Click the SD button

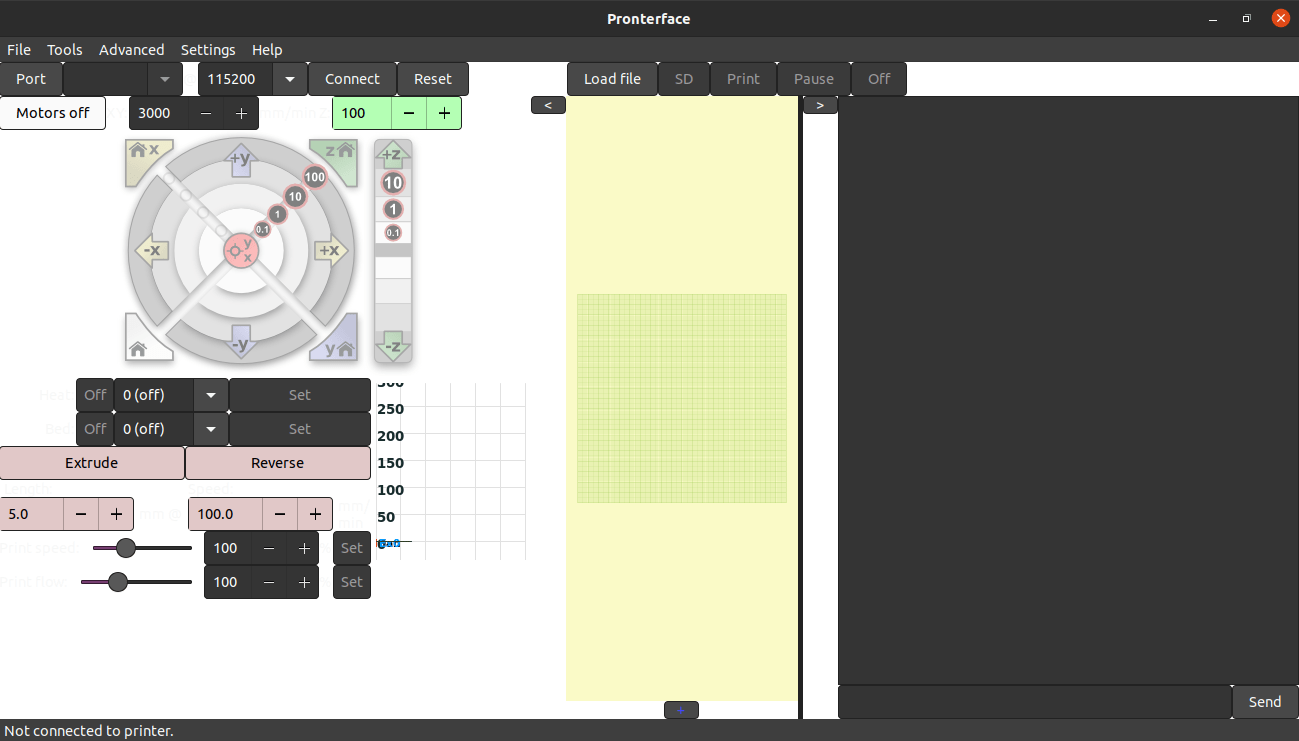pos(684,79)
